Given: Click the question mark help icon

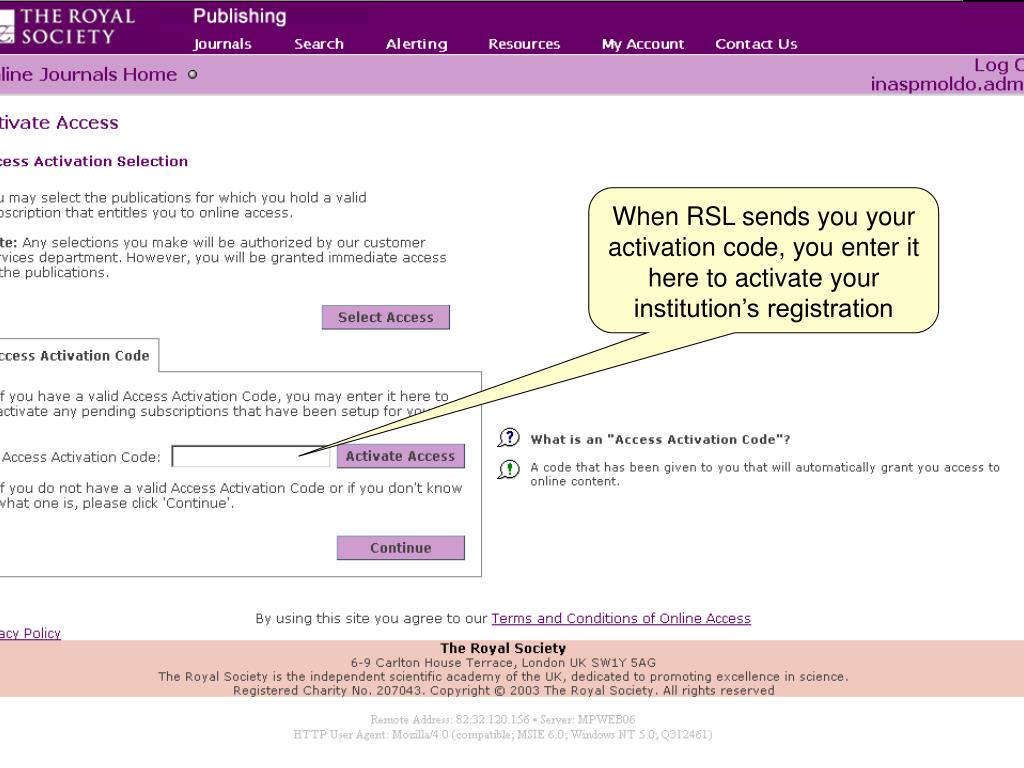Looking at the screenshot, I should pos(509,438).
